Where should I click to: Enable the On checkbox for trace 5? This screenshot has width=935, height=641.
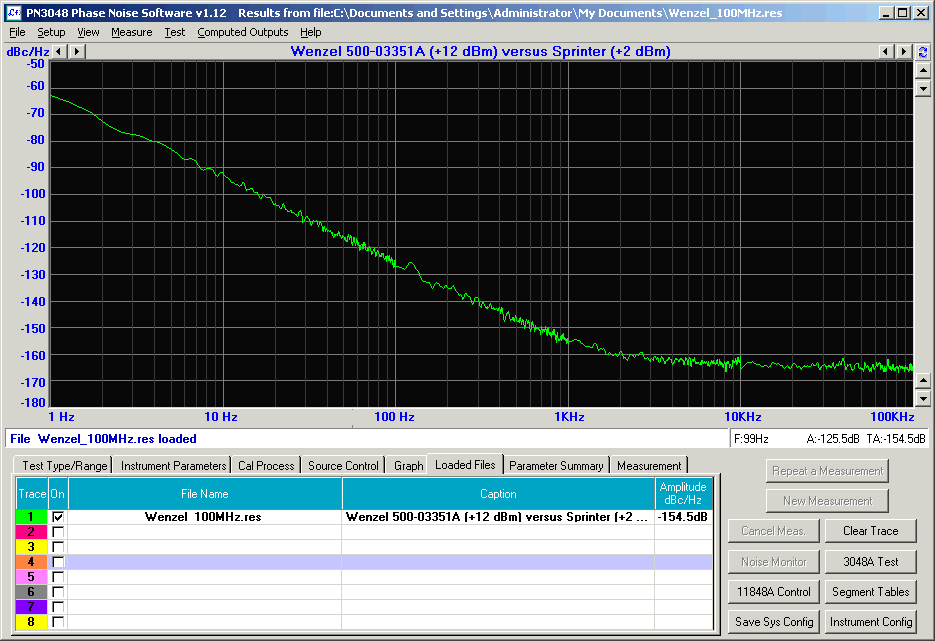[x=58, y=577]
